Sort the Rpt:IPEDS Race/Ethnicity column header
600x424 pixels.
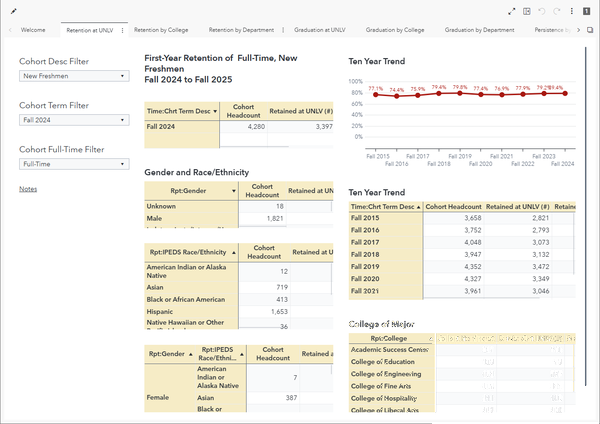click(191, 252)
